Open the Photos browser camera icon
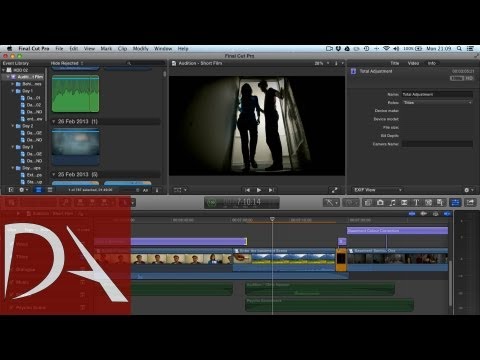The height and width of the screenshot is (360, 480). (x=380, y=202)
